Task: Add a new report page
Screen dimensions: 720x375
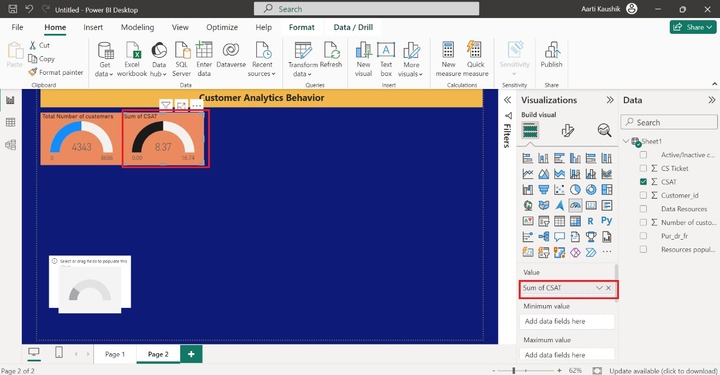Action: 191,354
